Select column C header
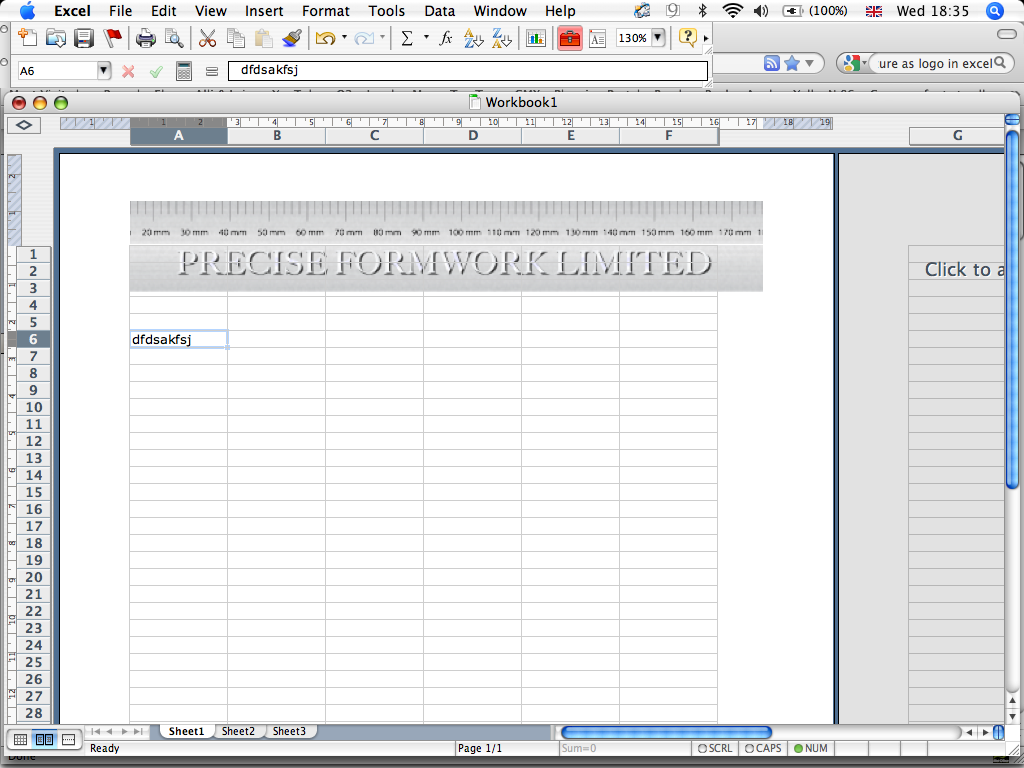The height and width of the screenshot is (768, 1024). [x=374, y=136]
